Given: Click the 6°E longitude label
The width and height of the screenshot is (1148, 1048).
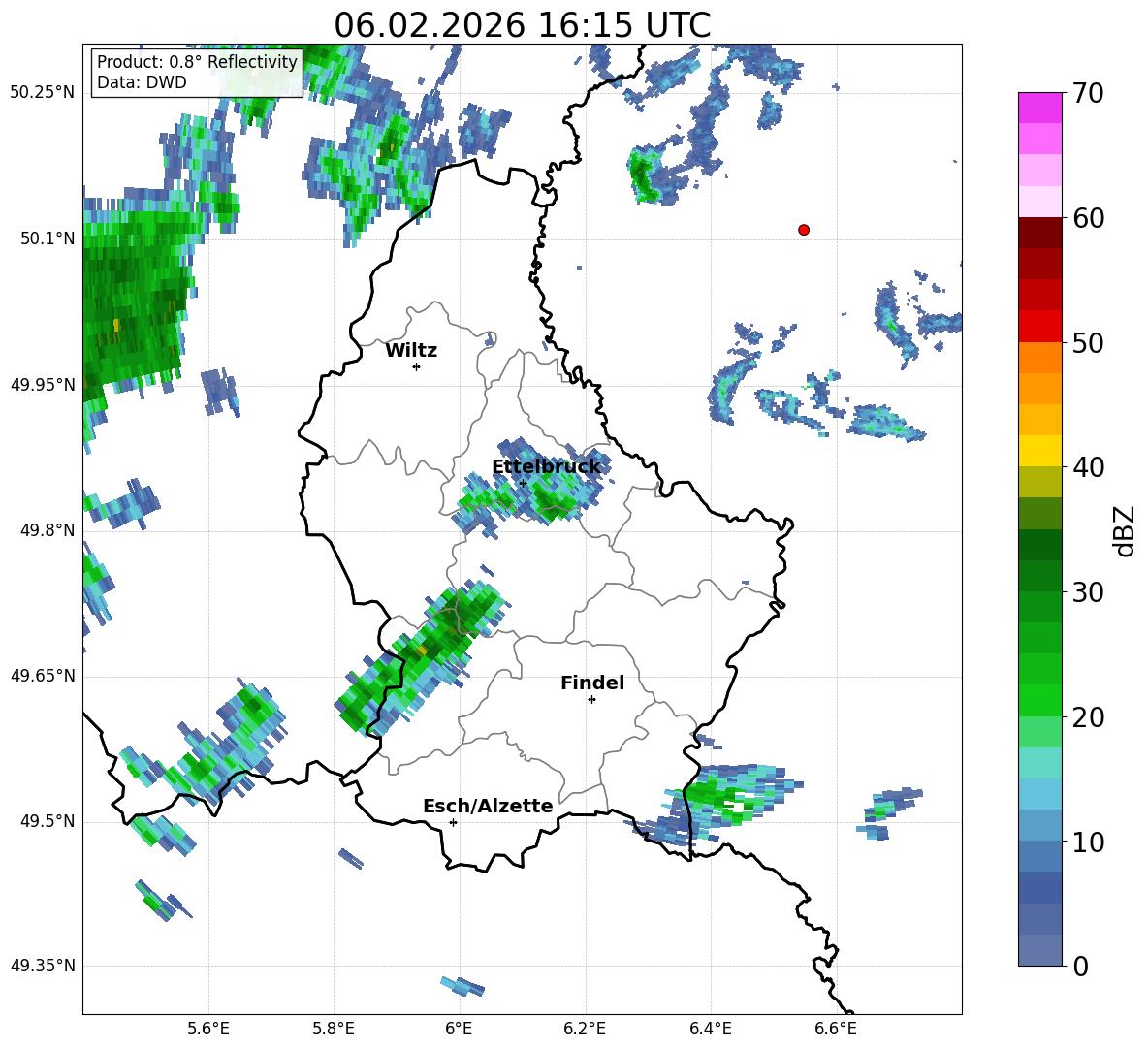Looking at the screenshot, I should 459,1029.
